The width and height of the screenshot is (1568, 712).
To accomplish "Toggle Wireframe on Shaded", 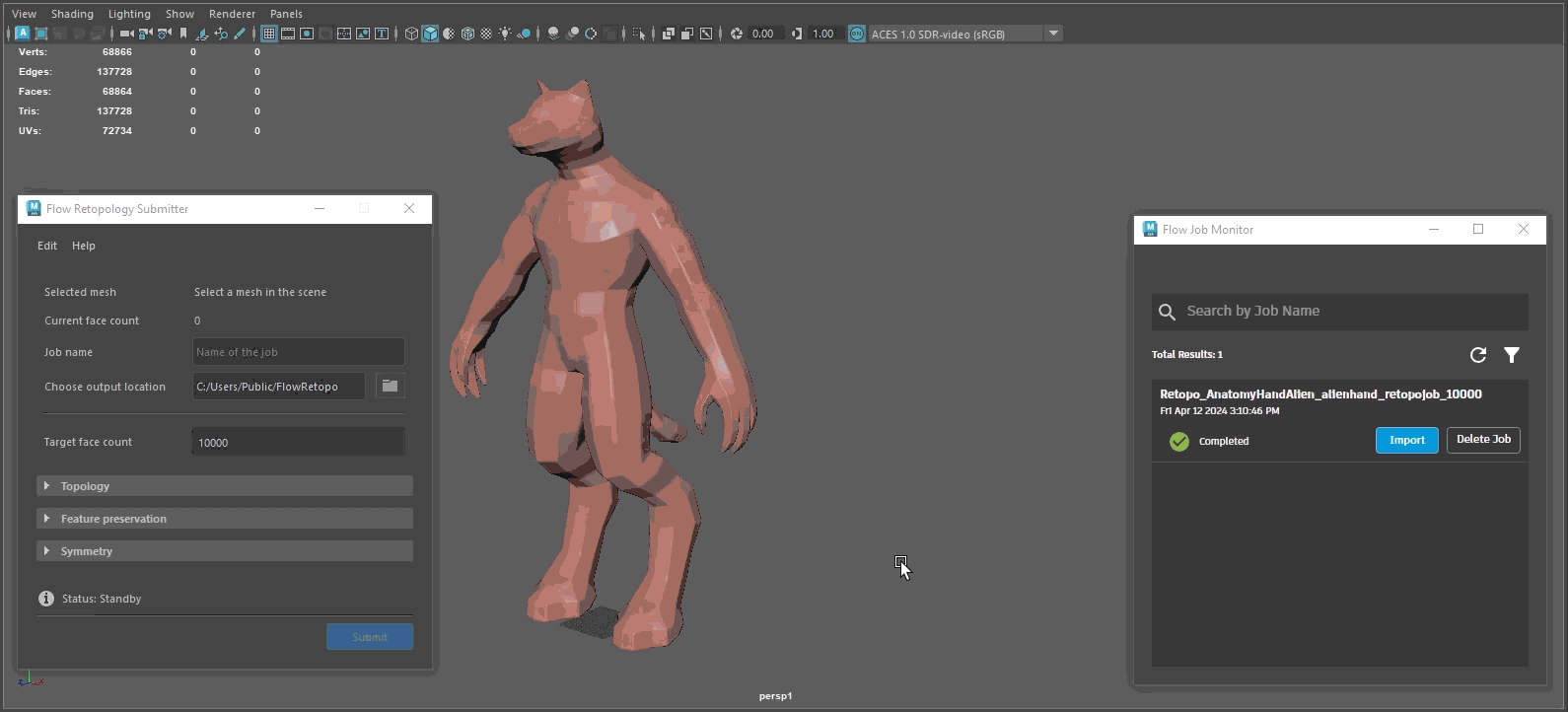I will pyautogui.click(x=467, y=34).
